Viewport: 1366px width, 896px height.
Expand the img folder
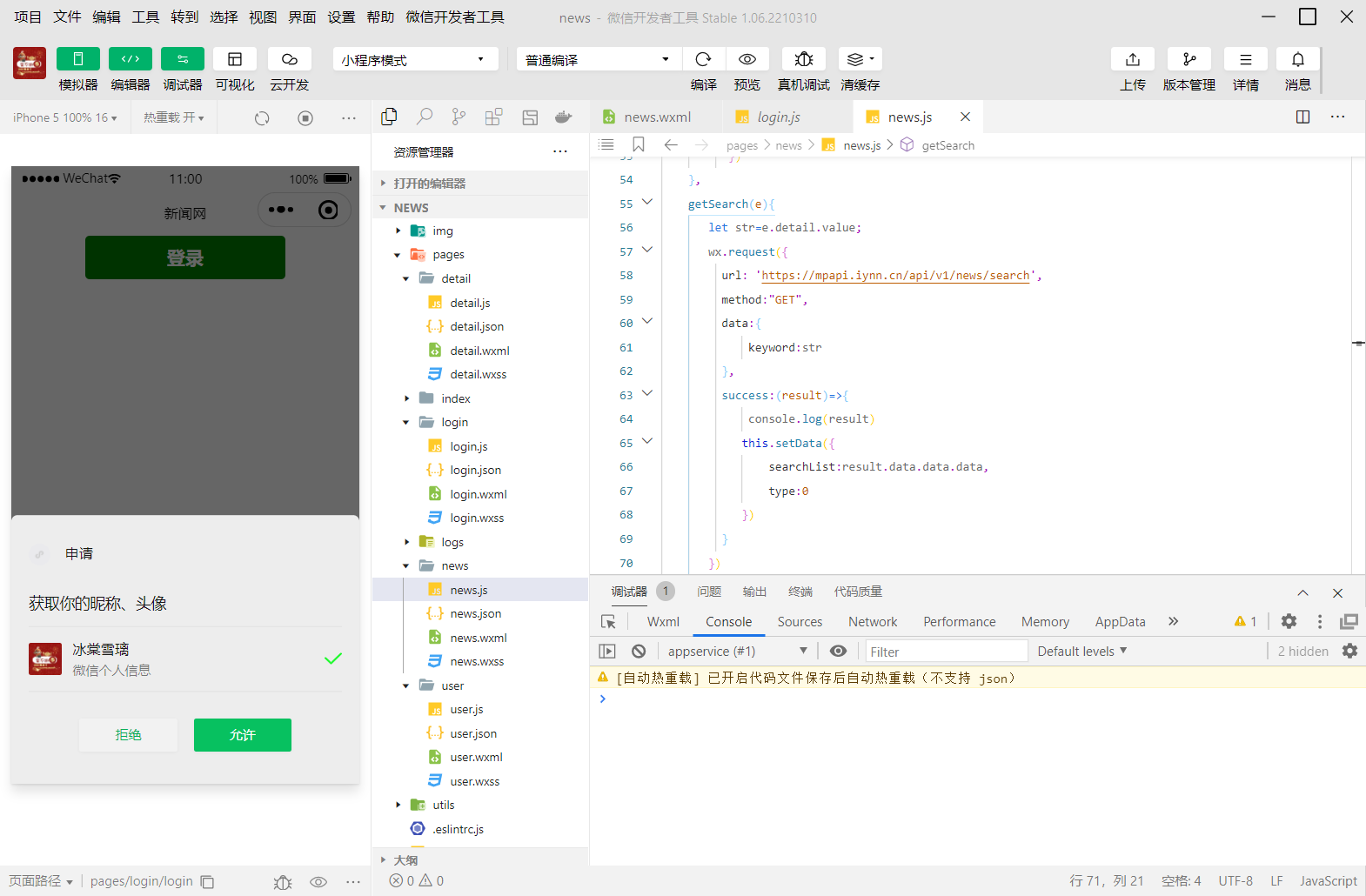tap(398, 231)
